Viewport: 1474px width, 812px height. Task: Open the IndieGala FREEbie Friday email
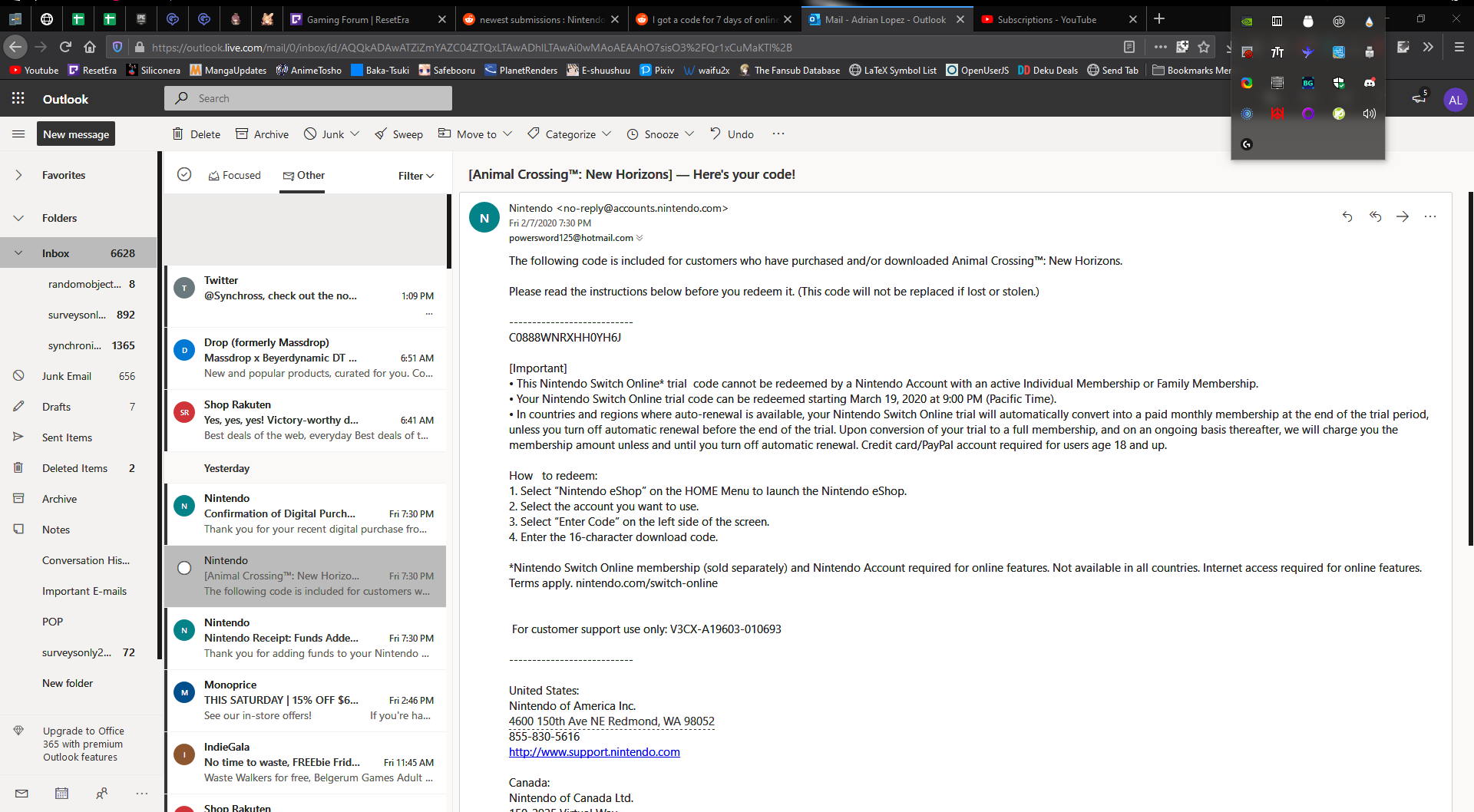306,762
